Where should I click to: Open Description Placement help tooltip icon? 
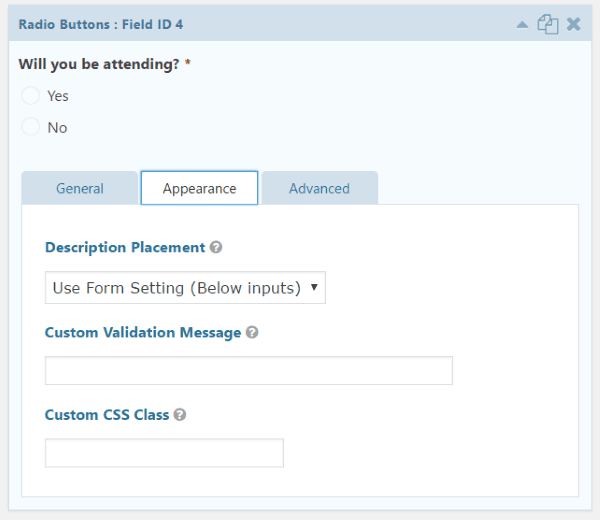[x=216, y=247]
